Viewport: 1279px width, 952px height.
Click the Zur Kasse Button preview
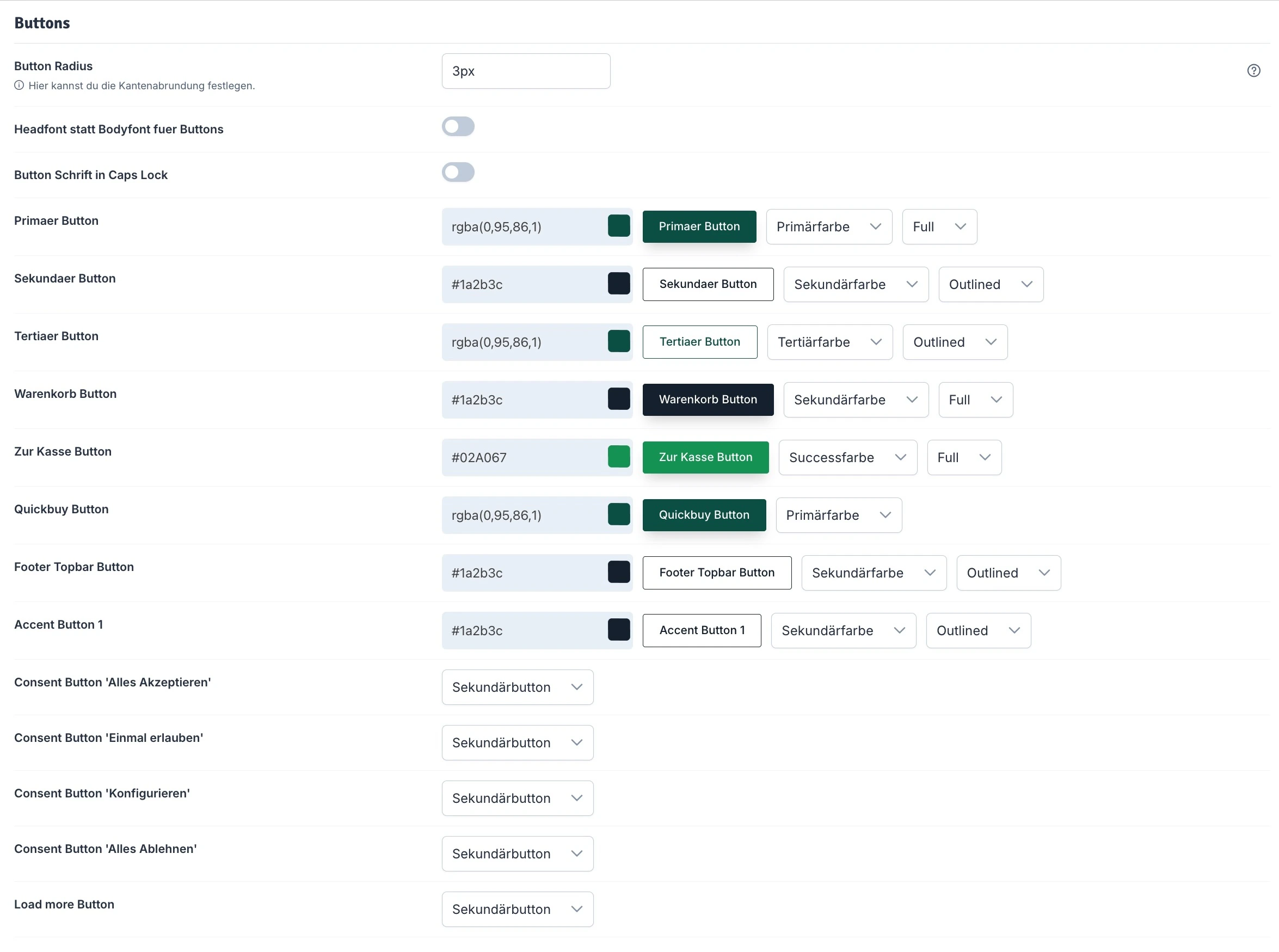[705, 457]
